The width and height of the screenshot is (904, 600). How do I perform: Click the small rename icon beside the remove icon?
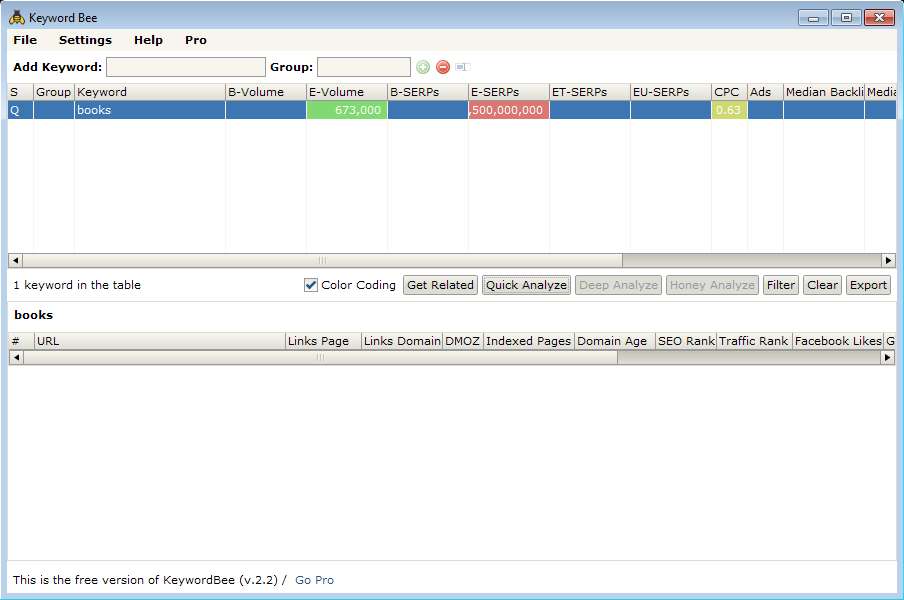click(x=462, y=67)
